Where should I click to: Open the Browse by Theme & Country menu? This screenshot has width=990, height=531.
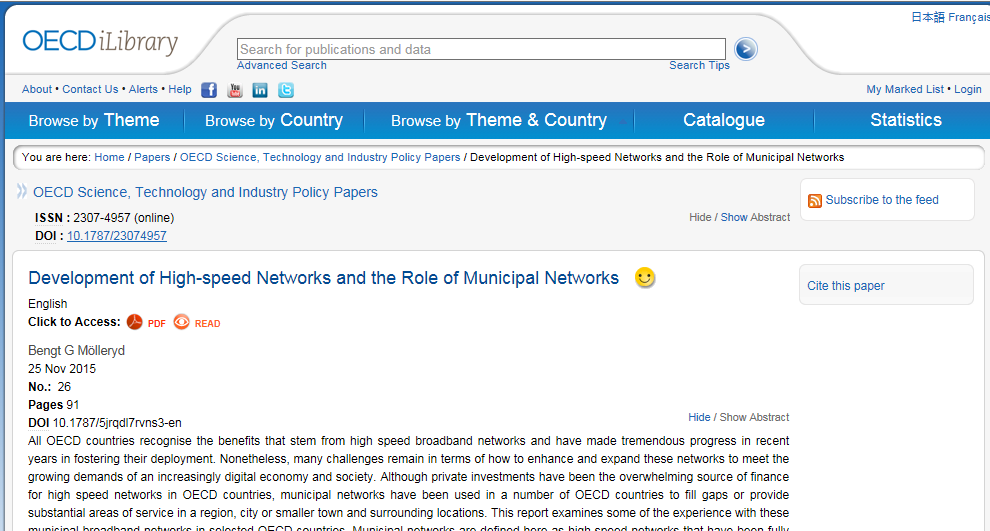(x=499, y=120)
